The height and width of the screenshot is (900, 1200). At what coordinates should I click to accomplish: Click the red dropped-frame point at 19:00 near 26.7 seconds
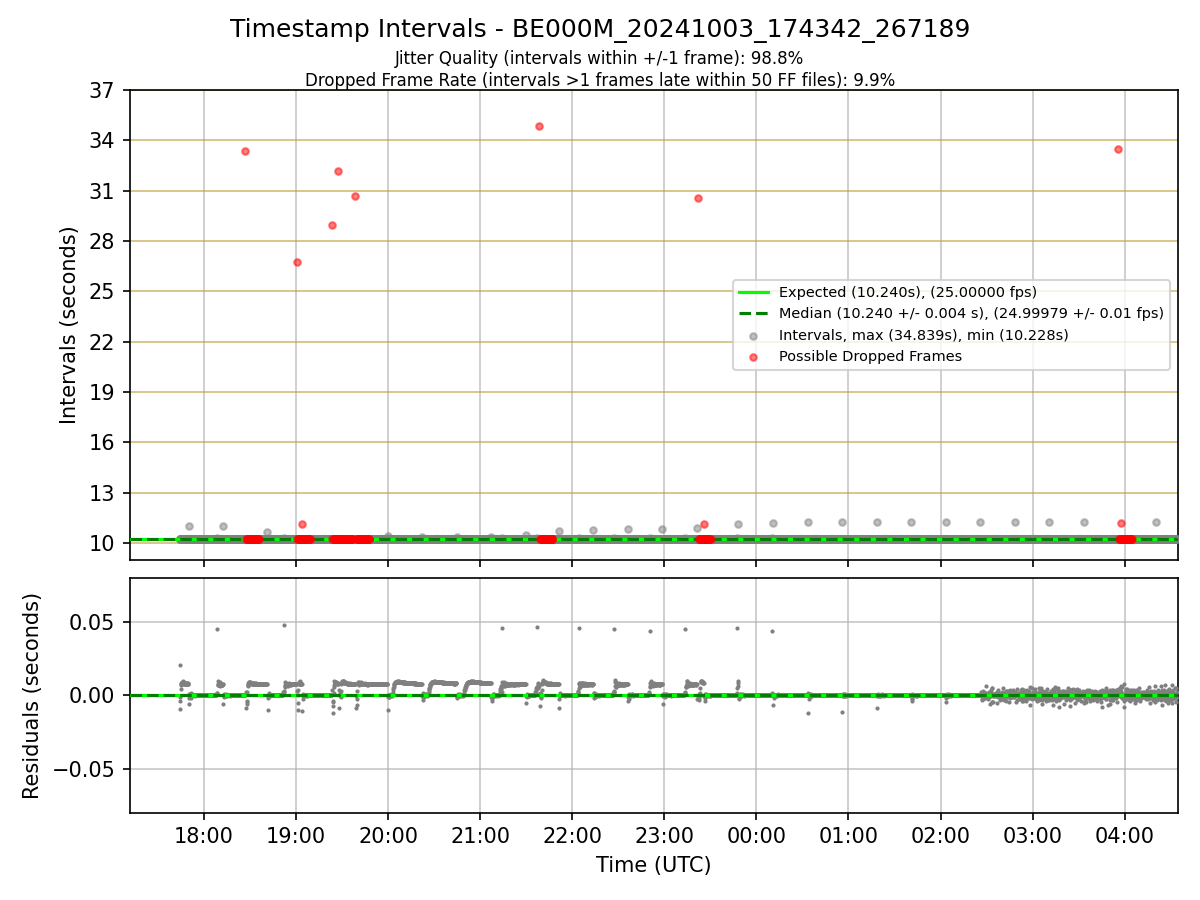[297, 262]
